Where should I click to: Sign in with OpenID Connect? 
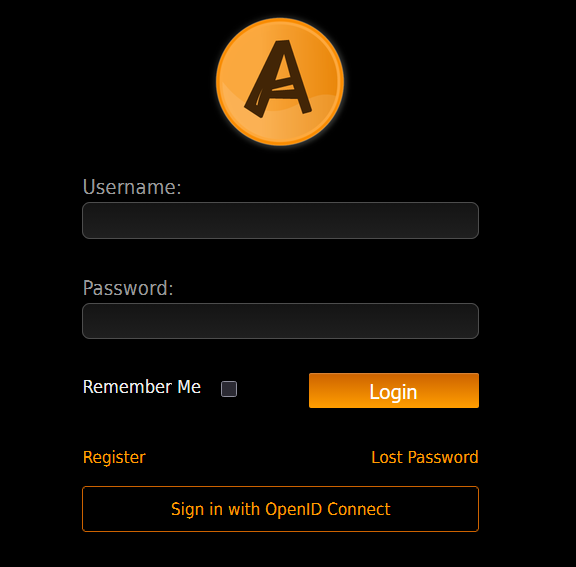point(280,509)
